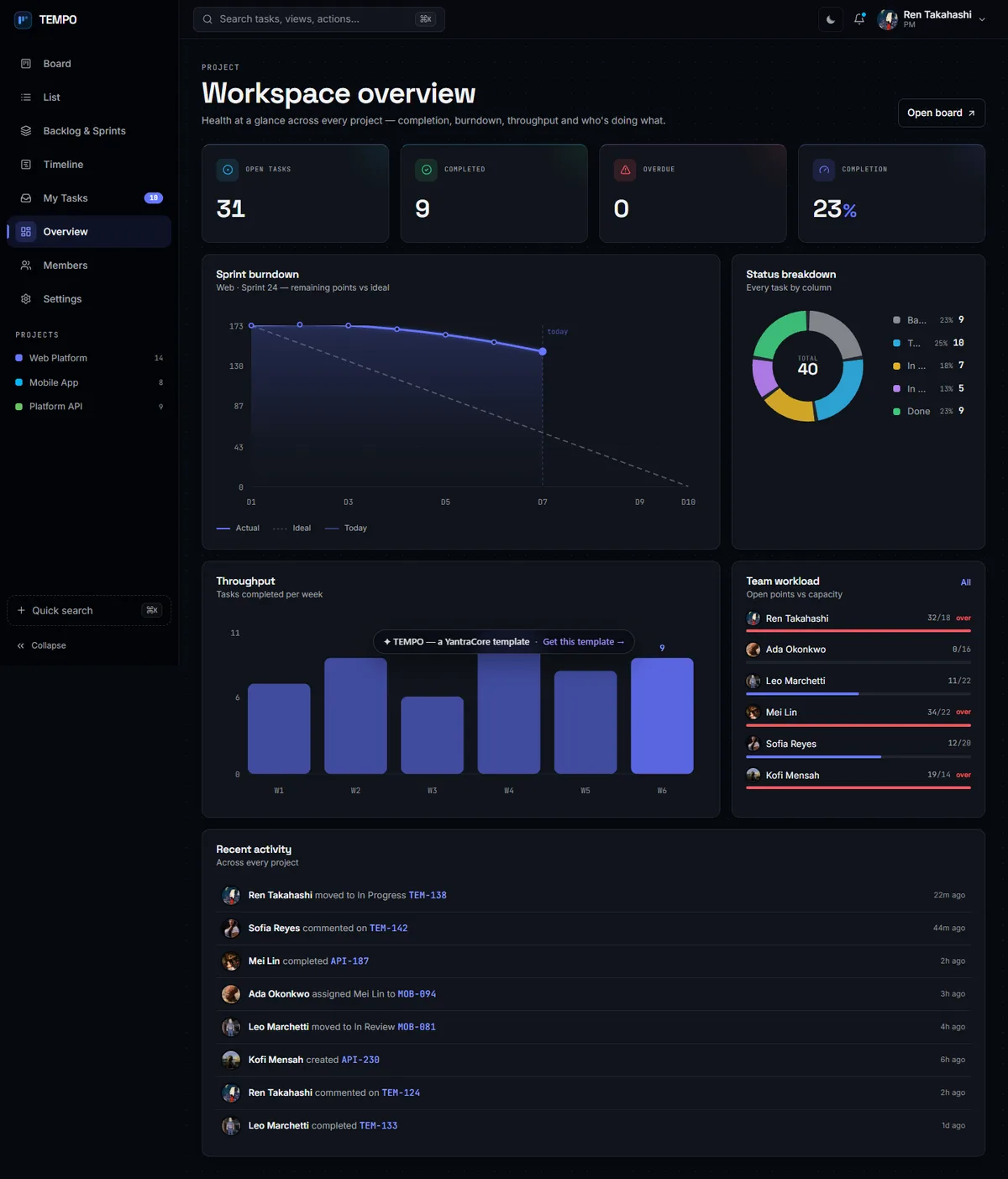The image size is (1008, 1179).
Task: Click the plus icon beside Quick search
Action: (21, 611)
